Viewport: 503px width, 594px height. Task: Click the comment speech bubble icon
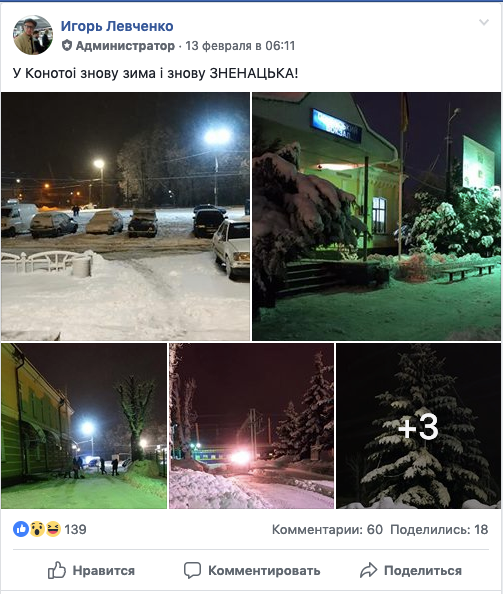(192, 570)
